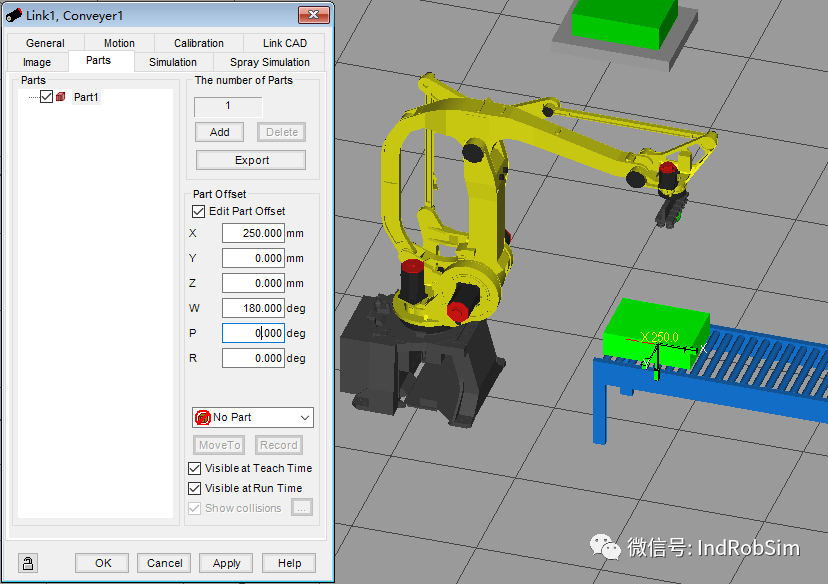Click the Z offset field

pyautogui.click(x=253, y=283)
